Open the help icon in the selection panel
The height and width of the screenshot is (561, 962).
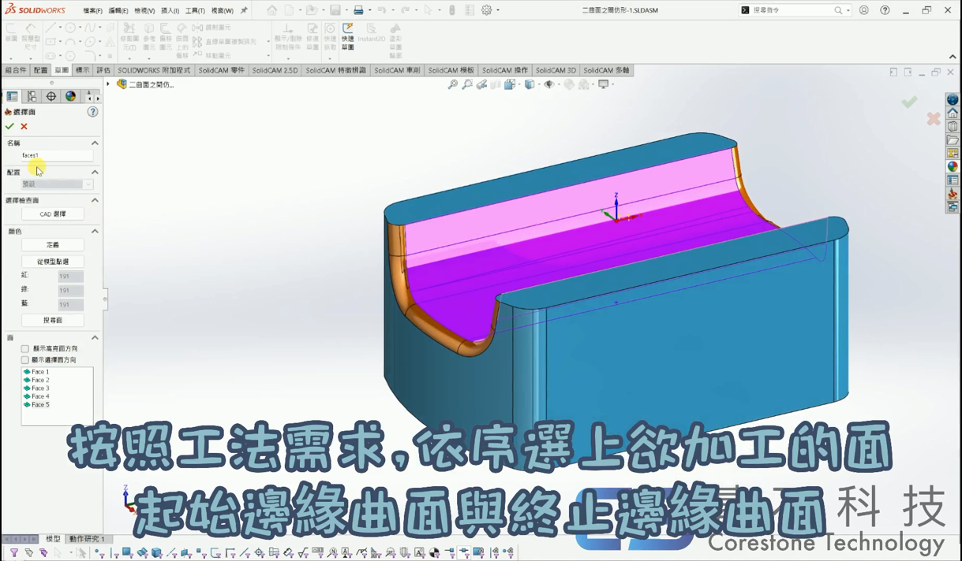[x=92, y=112]
